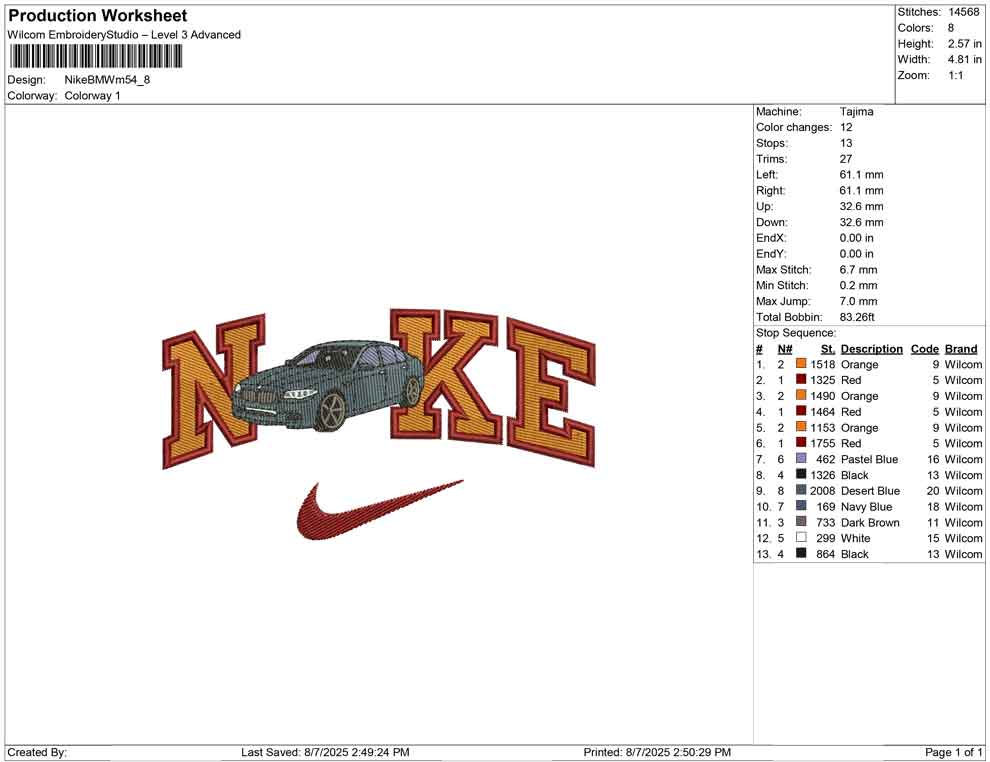Click the 'Colorway 1' value
This screenshot has width=990, height=762.
coord(92,95)
